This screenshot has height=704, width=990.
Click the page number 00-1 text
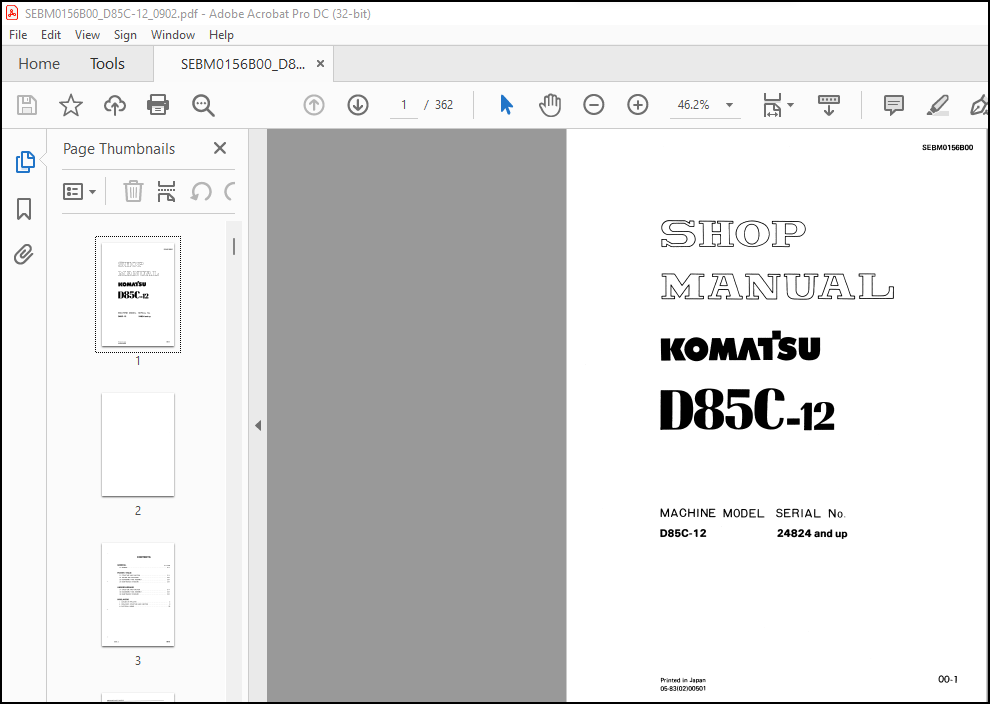948,679
